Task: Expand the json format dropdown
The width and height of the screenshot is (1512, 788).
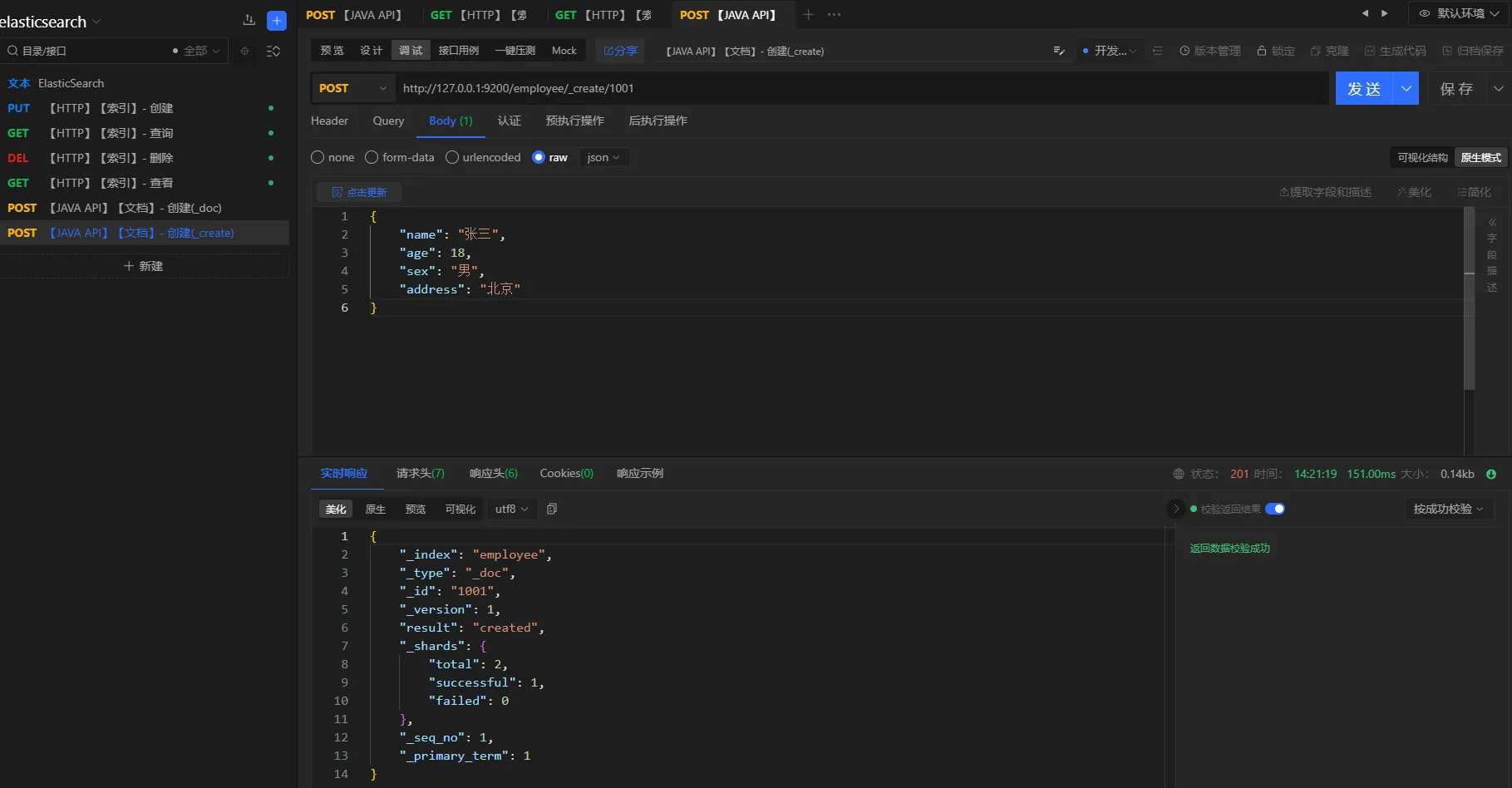Action: point(603,157)
